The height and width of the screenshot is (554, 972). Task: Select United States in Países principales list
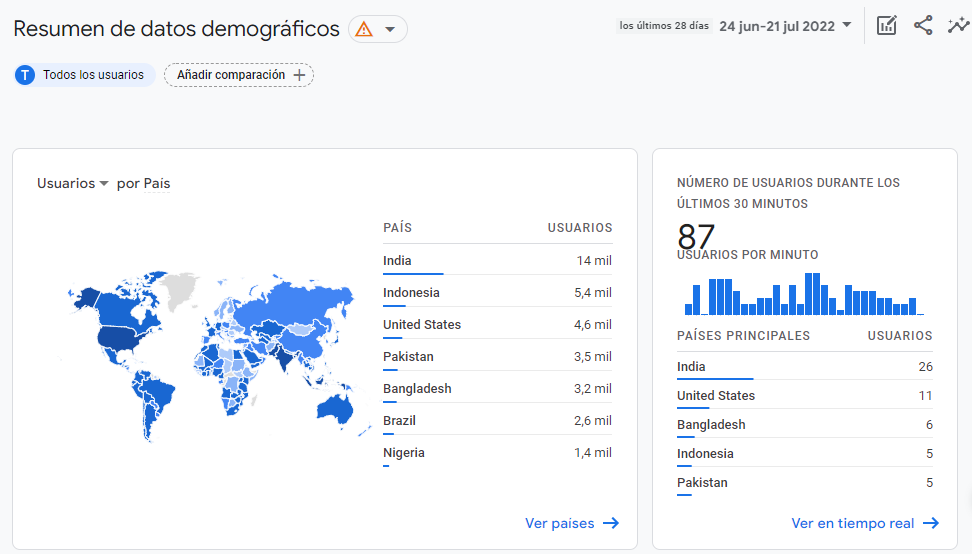pyautogui.click(x=715, y=396)
